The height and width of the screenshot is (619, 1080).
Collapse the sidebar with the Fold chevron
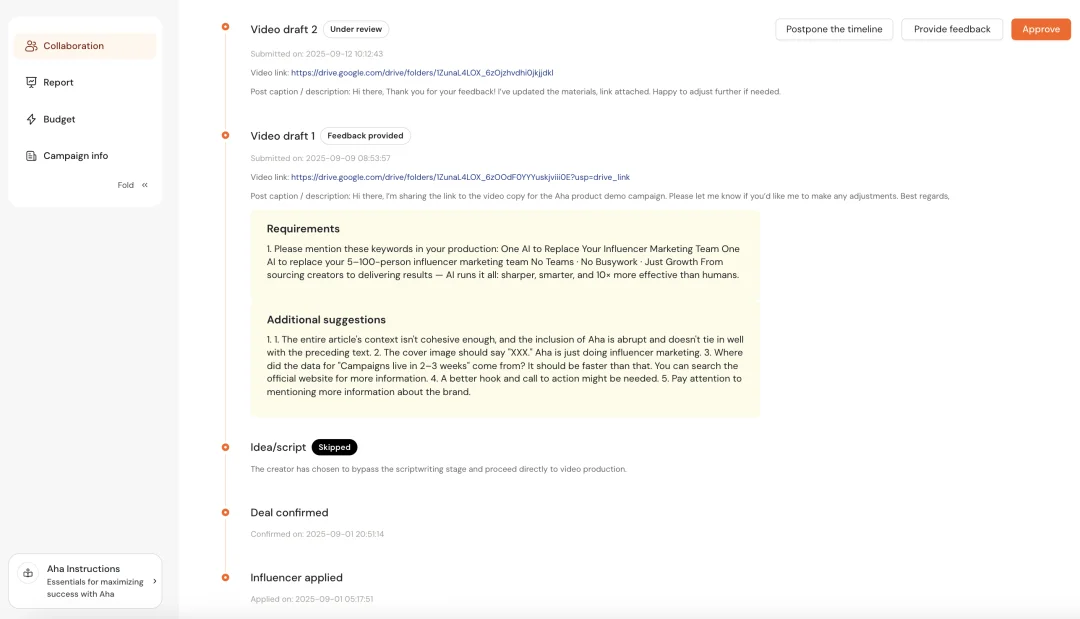click(145, 185)
